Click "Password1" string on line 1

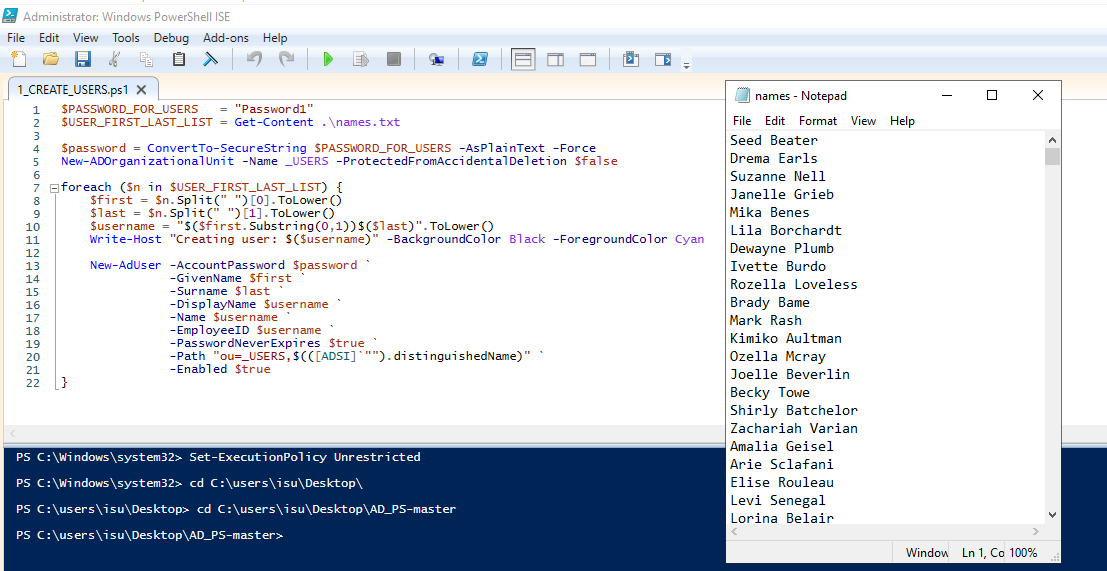[x=273, y=109]
